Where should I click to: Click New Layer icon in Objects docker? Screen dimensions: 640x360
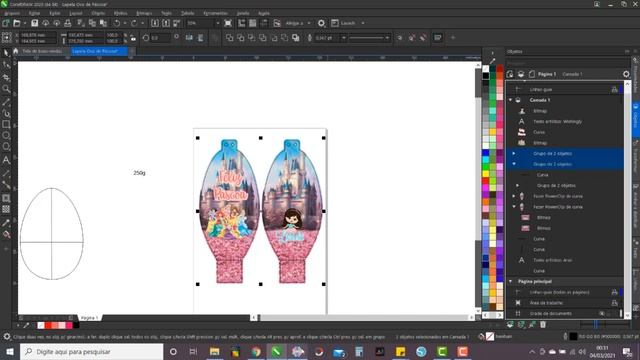pyautogui.click(x=510, y=324)
